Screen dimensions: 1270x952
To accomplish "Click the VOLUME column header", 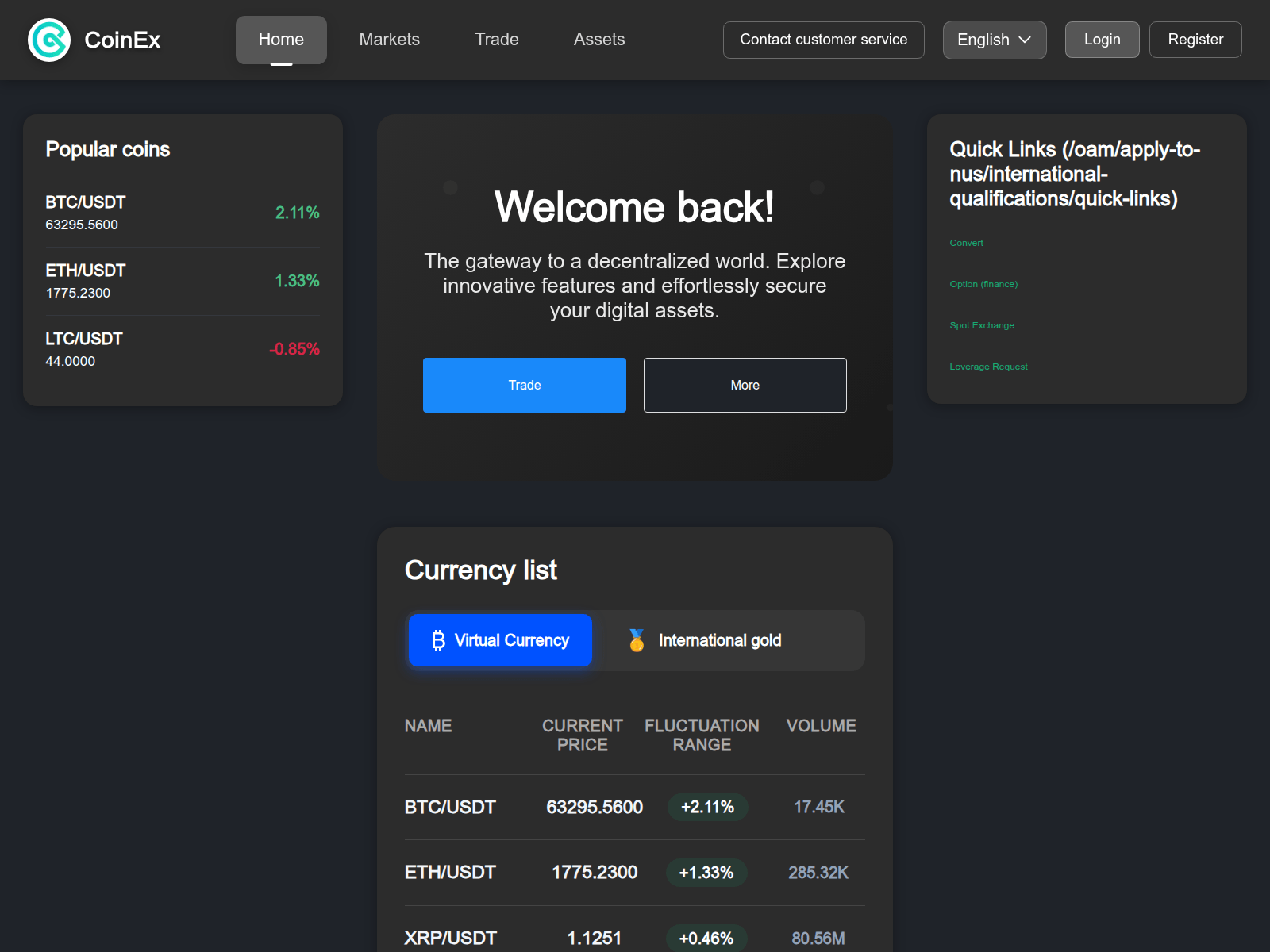I will click(821, 726).
